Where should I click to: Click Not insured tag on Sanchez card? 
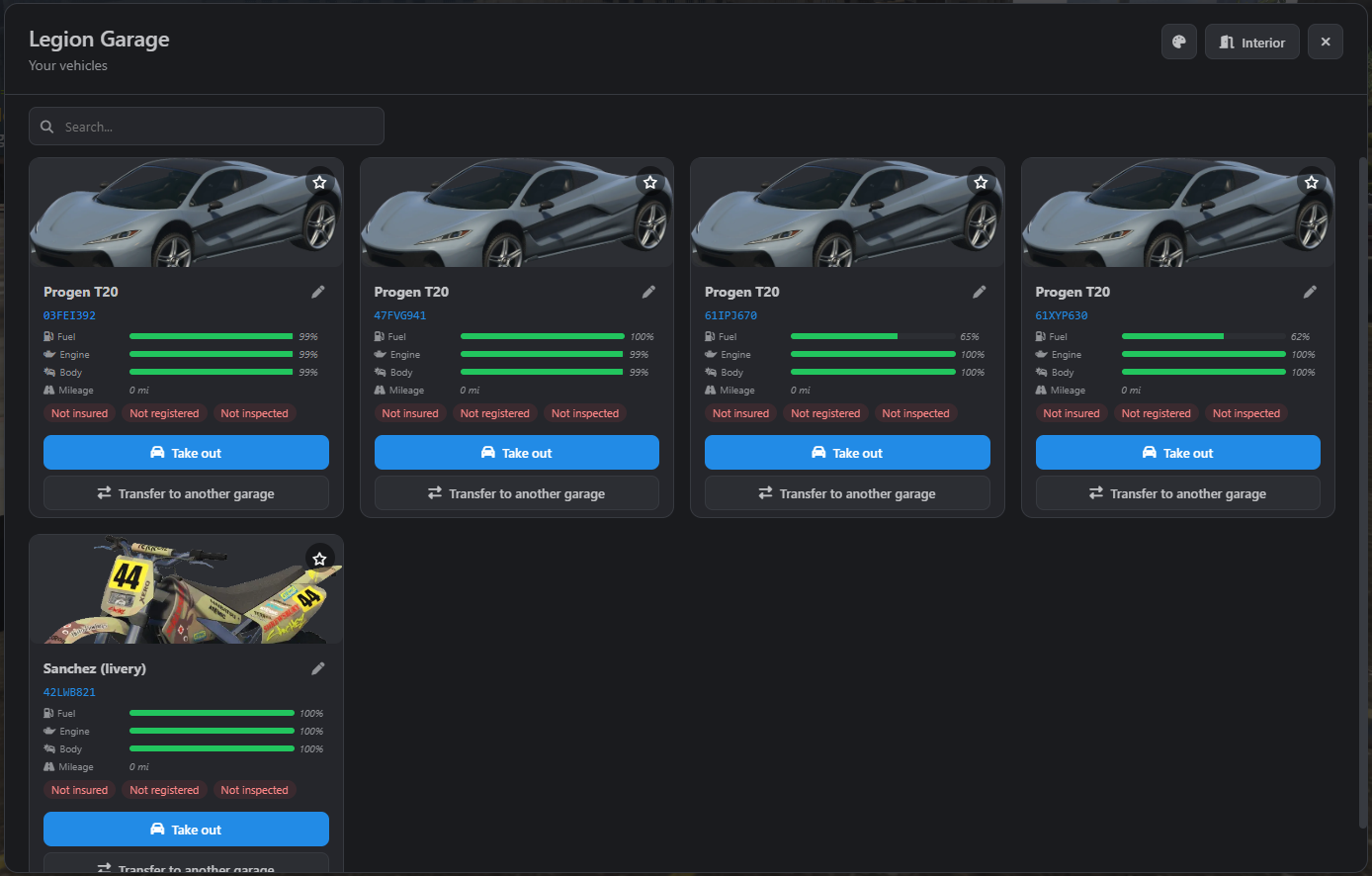pyautogui.click(x=79, y=790)
